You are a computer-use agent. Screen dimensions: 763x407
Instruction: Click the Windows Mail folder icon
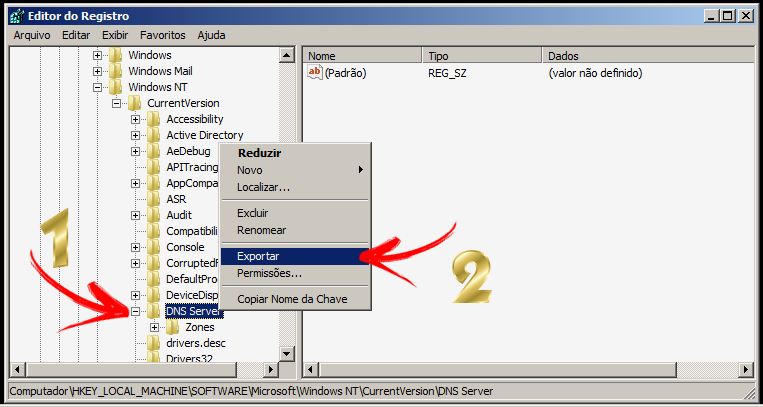coord(115,71)
